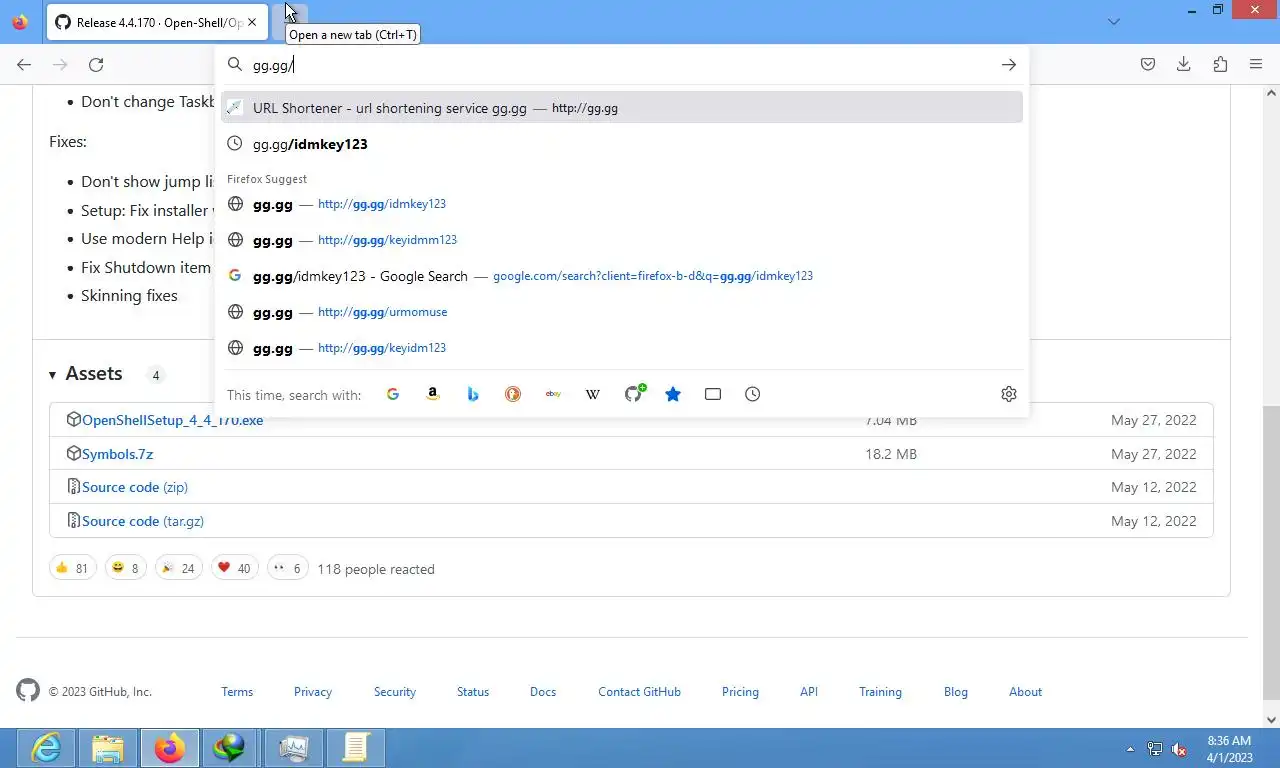Open the Security footer link
The image size is (1280, 768).
(395, 692)
